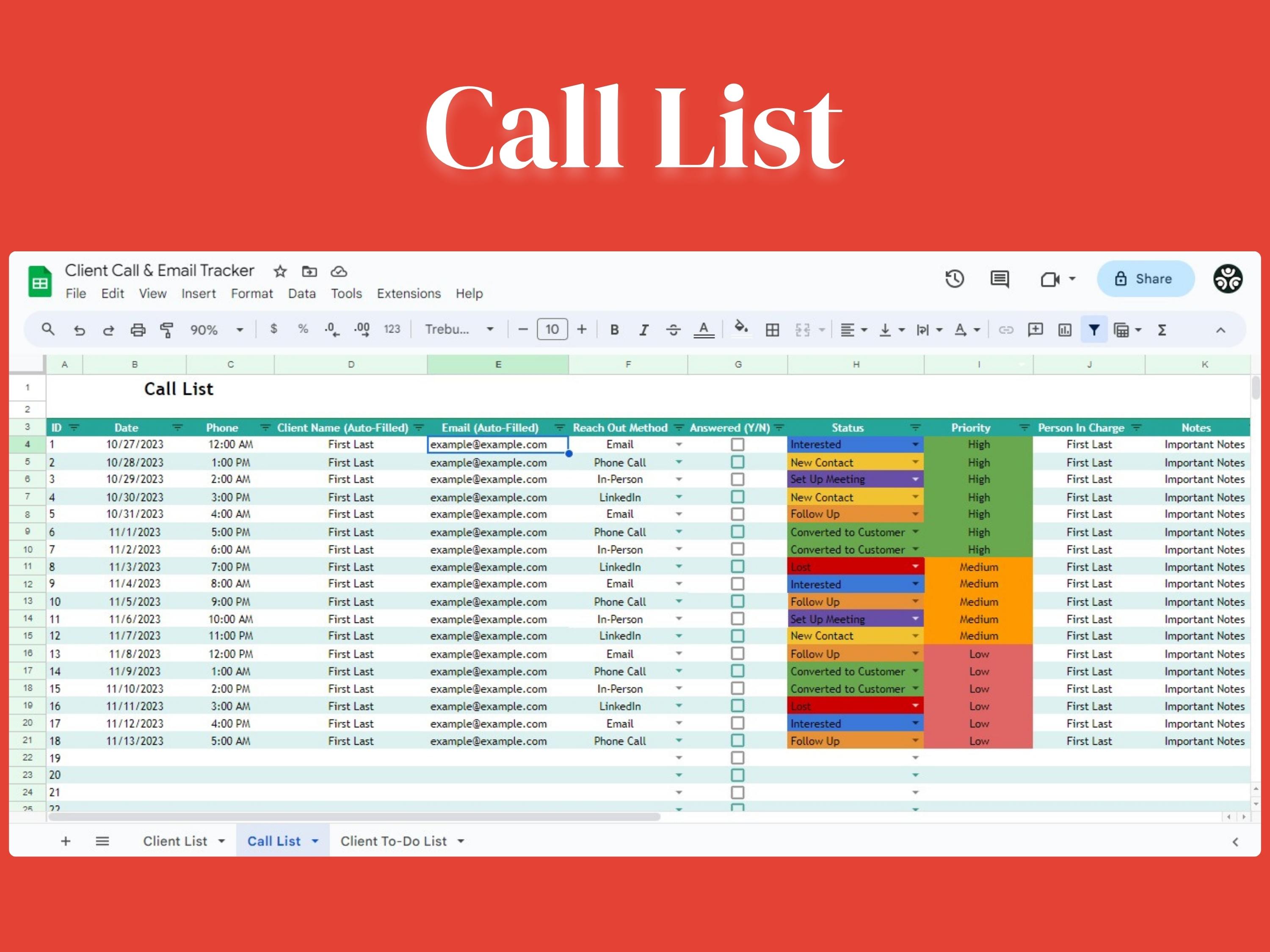Click the version history icon
Image resolution: width=1270 pixels, height=952 pixels.
954,279
